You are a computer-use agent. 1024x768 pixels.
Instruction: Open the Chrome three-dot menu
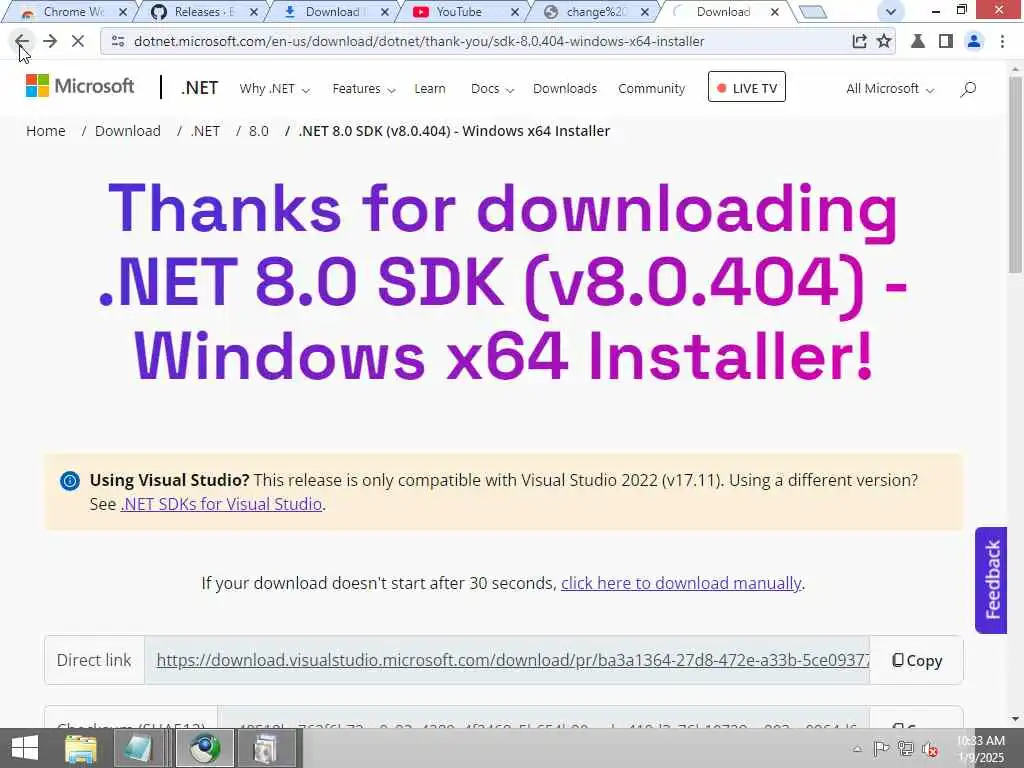tap(1002, 41)
